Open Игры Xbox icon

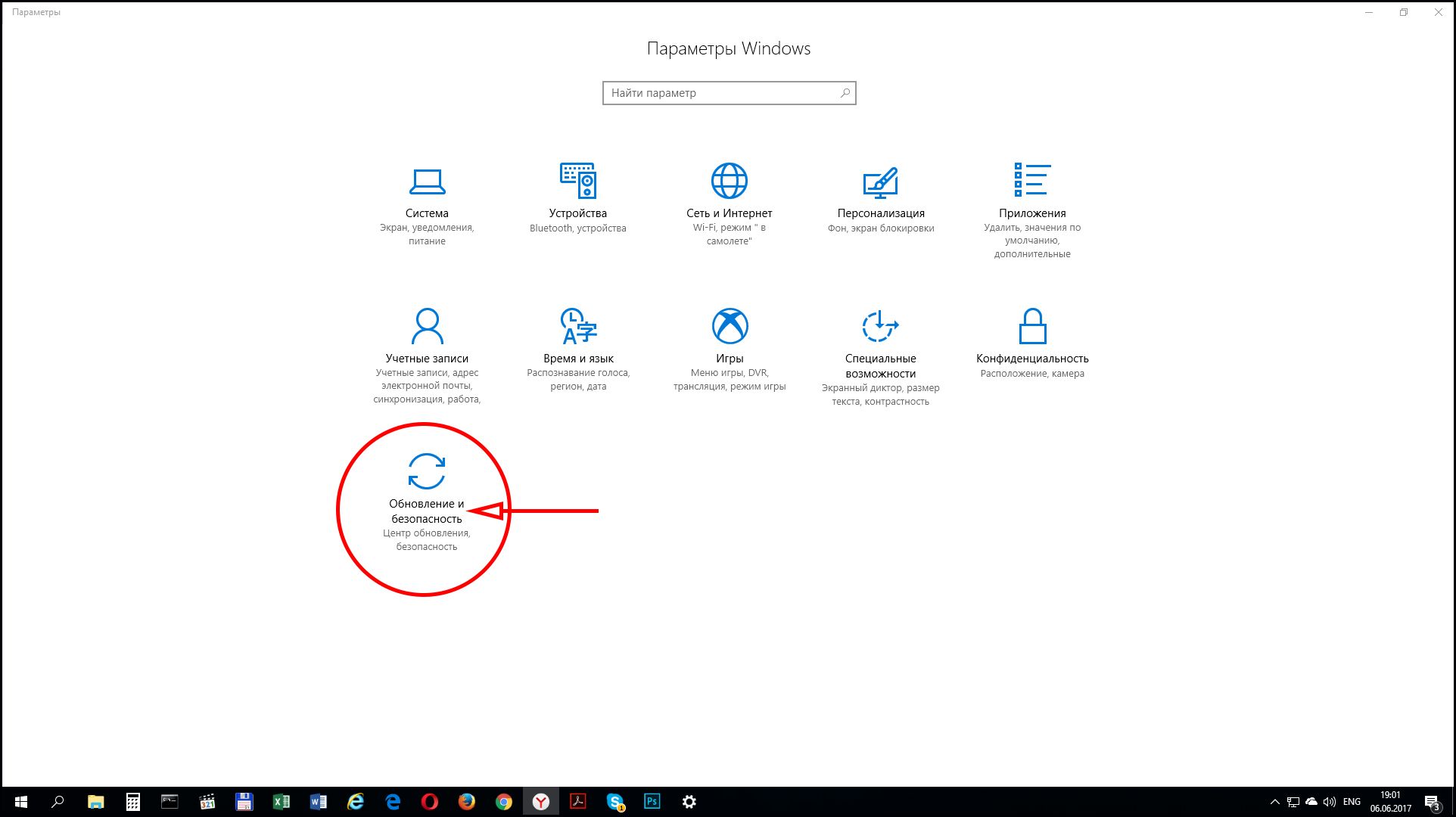point(730,326)
